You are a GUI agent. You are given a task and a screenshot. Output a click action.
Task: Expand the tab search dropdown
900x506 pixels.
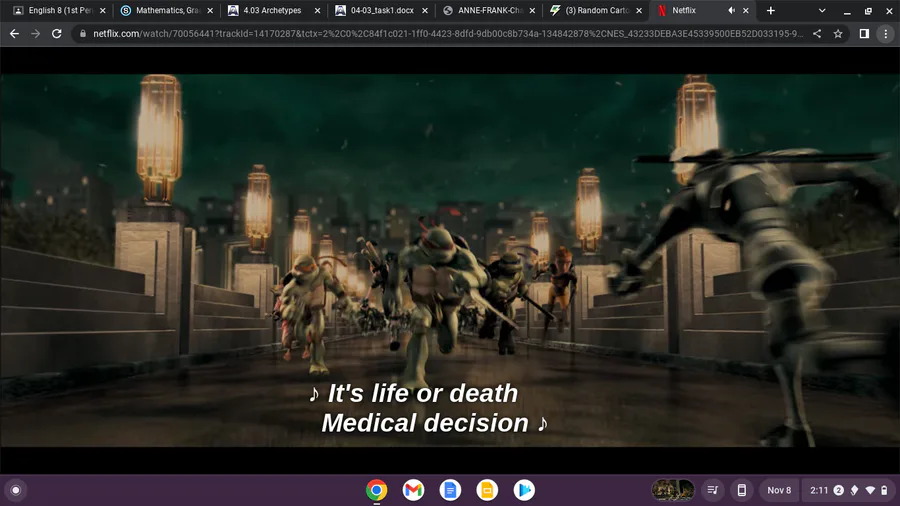[822, 10]
